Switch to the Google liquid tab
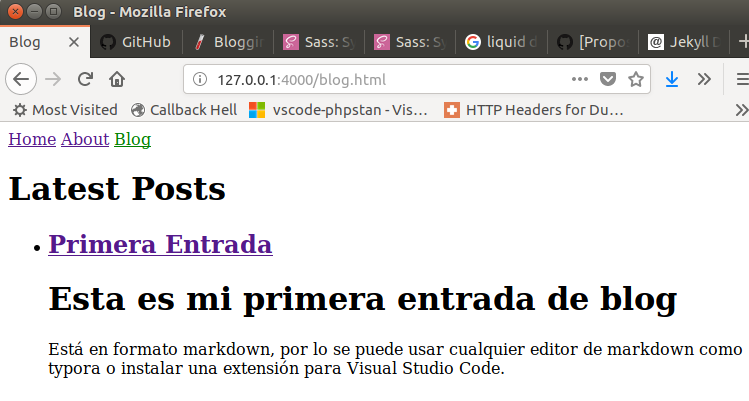Screen dimensions: 749x401 pyautogui.click(x=501, y=42)
